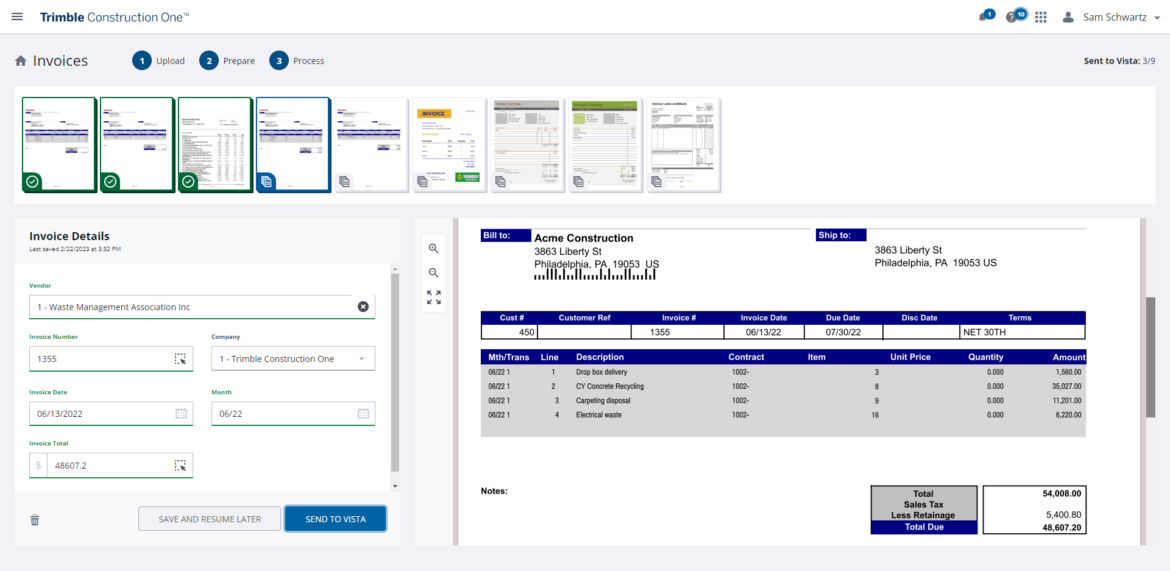This screenshot has height=571, width=1170.
Task: Click Send to Vista button
Action: (335, 519)
